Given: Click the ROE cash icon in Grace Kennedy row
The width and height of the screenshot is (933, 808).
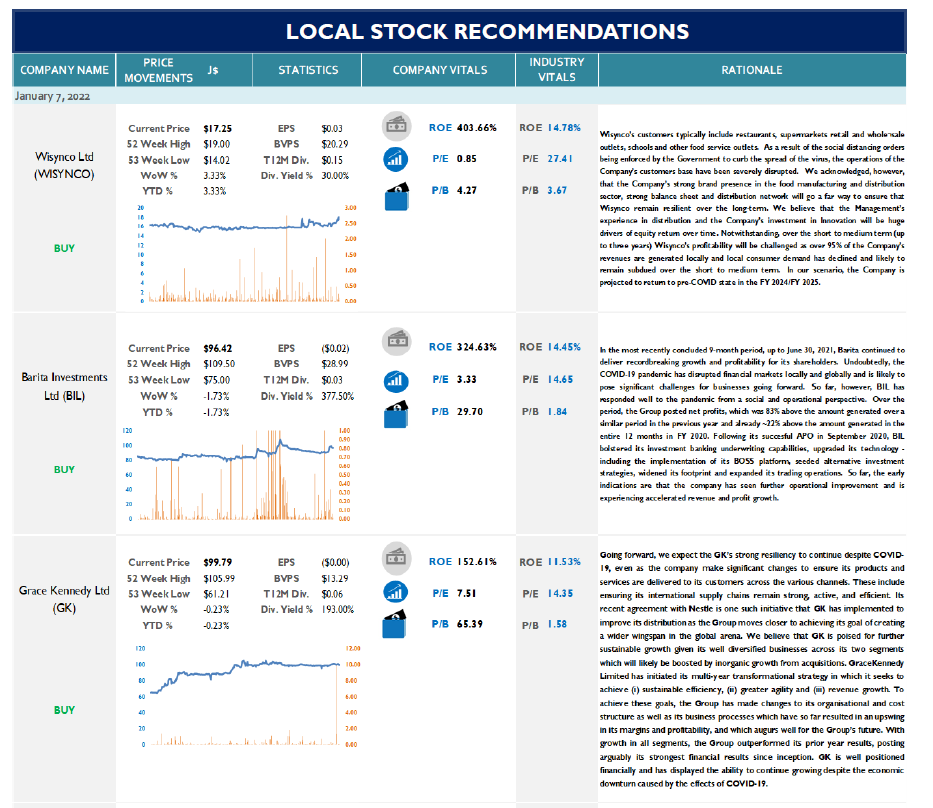Looking at the screenshot, I should (x=396, y=558).
